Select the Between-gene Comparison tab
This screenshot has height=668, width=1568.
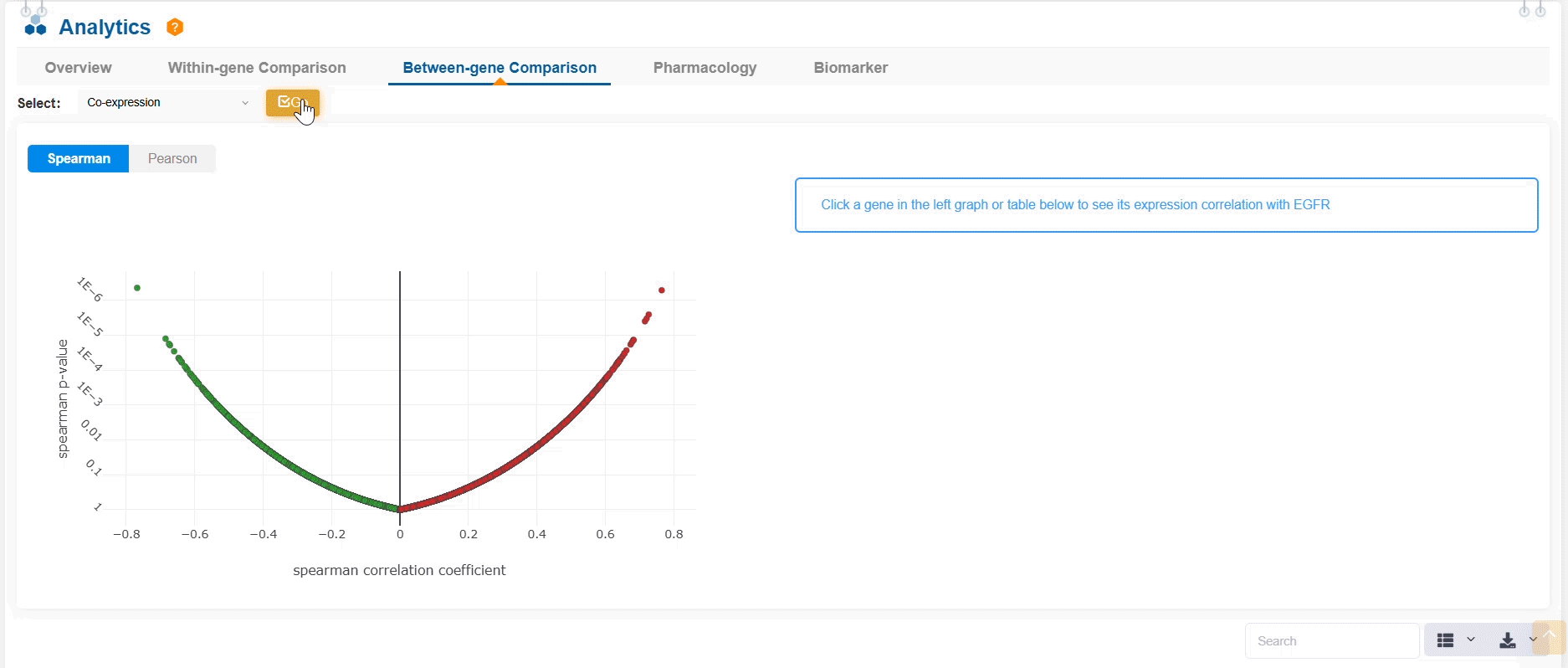pos(500,68)
